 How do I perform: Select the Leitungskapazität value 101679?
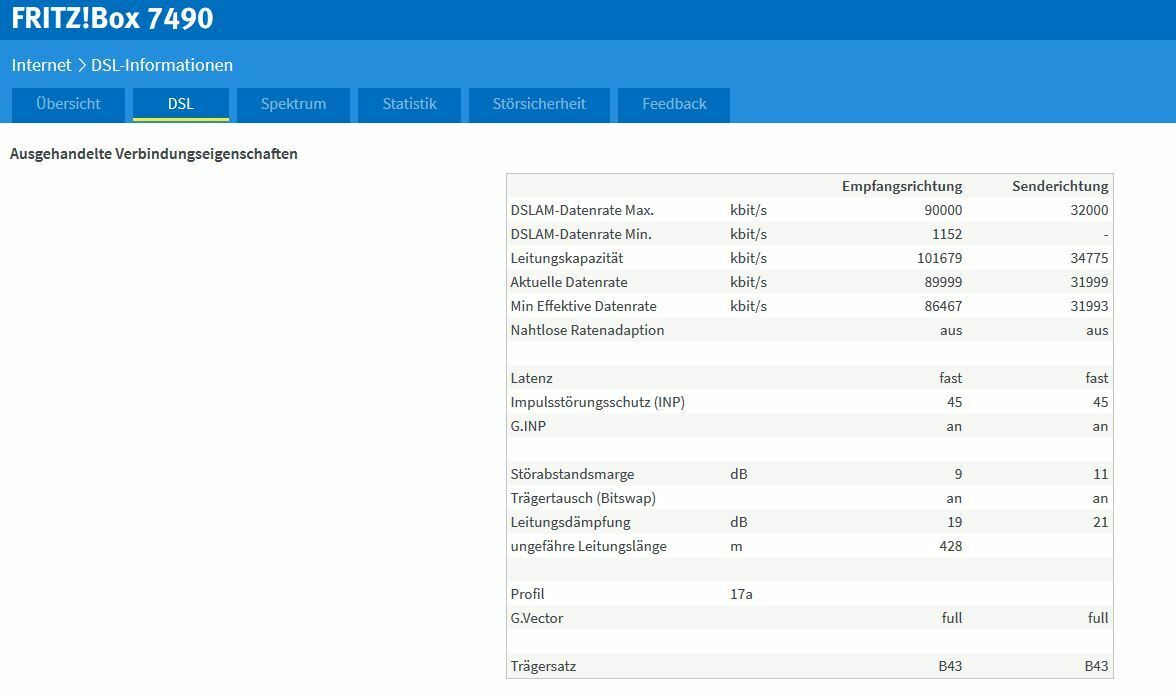(x=940, y=258)
